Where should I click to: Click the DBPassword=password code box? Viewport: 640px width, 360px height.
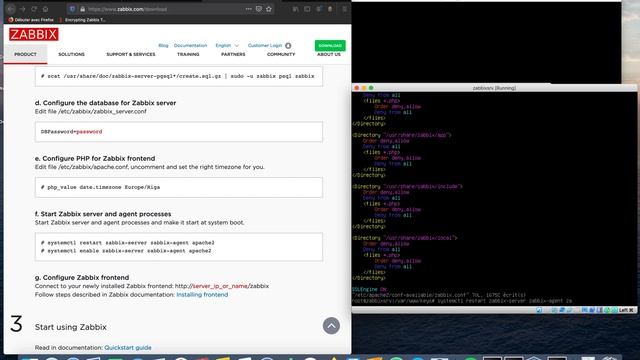[x=179, y=132]
